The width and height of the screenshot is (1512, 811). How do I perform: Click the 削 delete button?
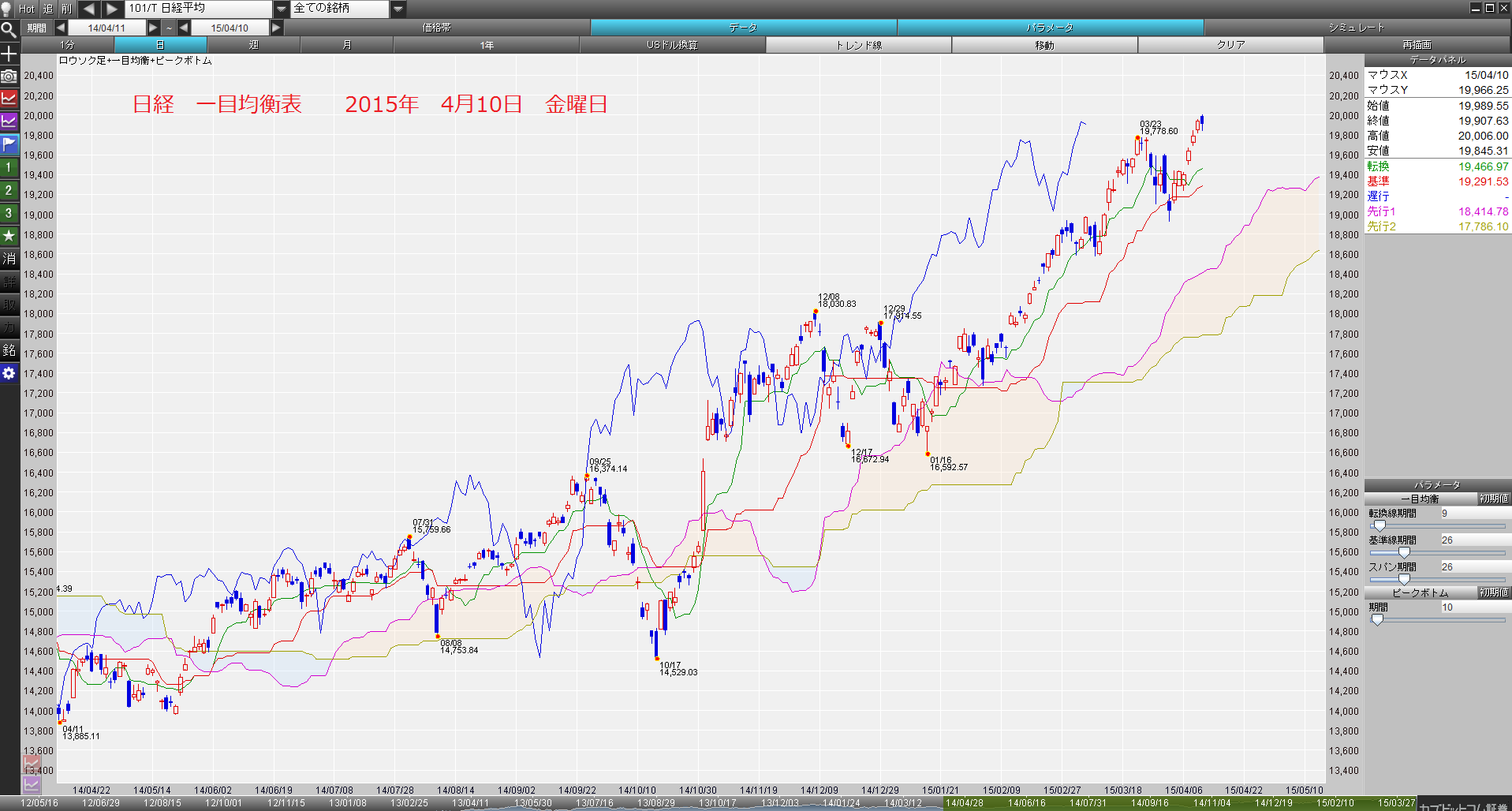click(66, 9)
